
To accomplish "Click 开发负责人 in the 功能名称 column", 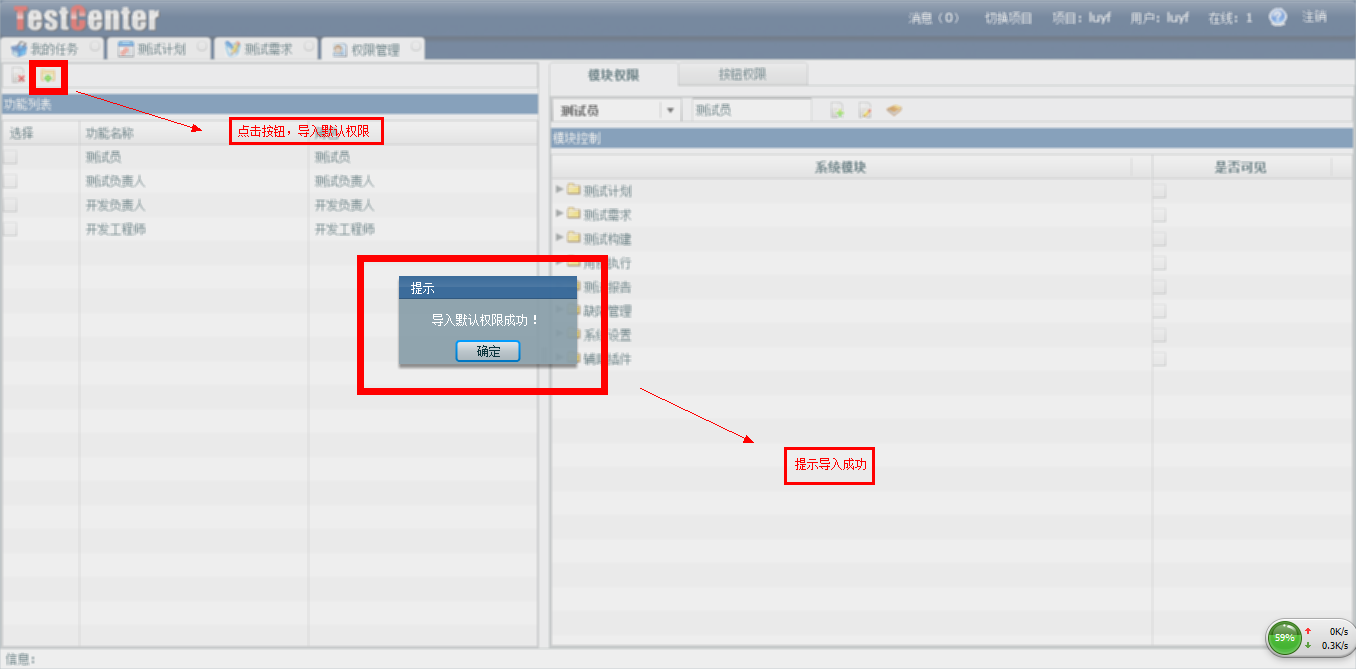I will 116,205.
